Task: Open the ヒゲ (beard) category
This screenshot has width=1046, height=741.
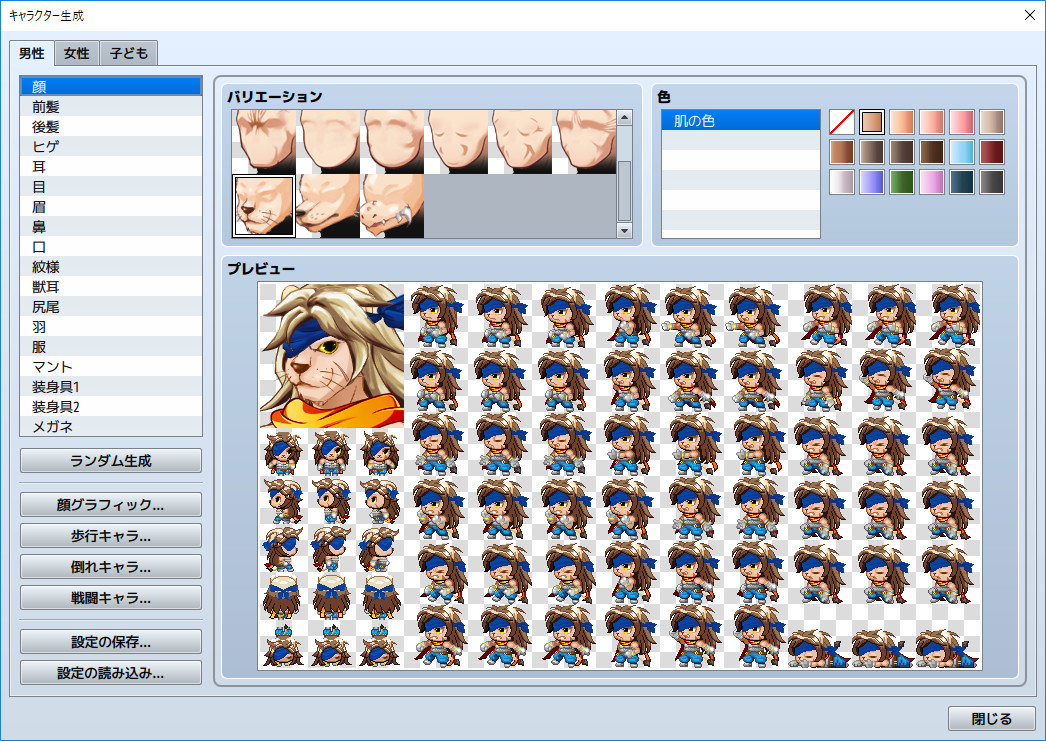Action: pos(110,146)
